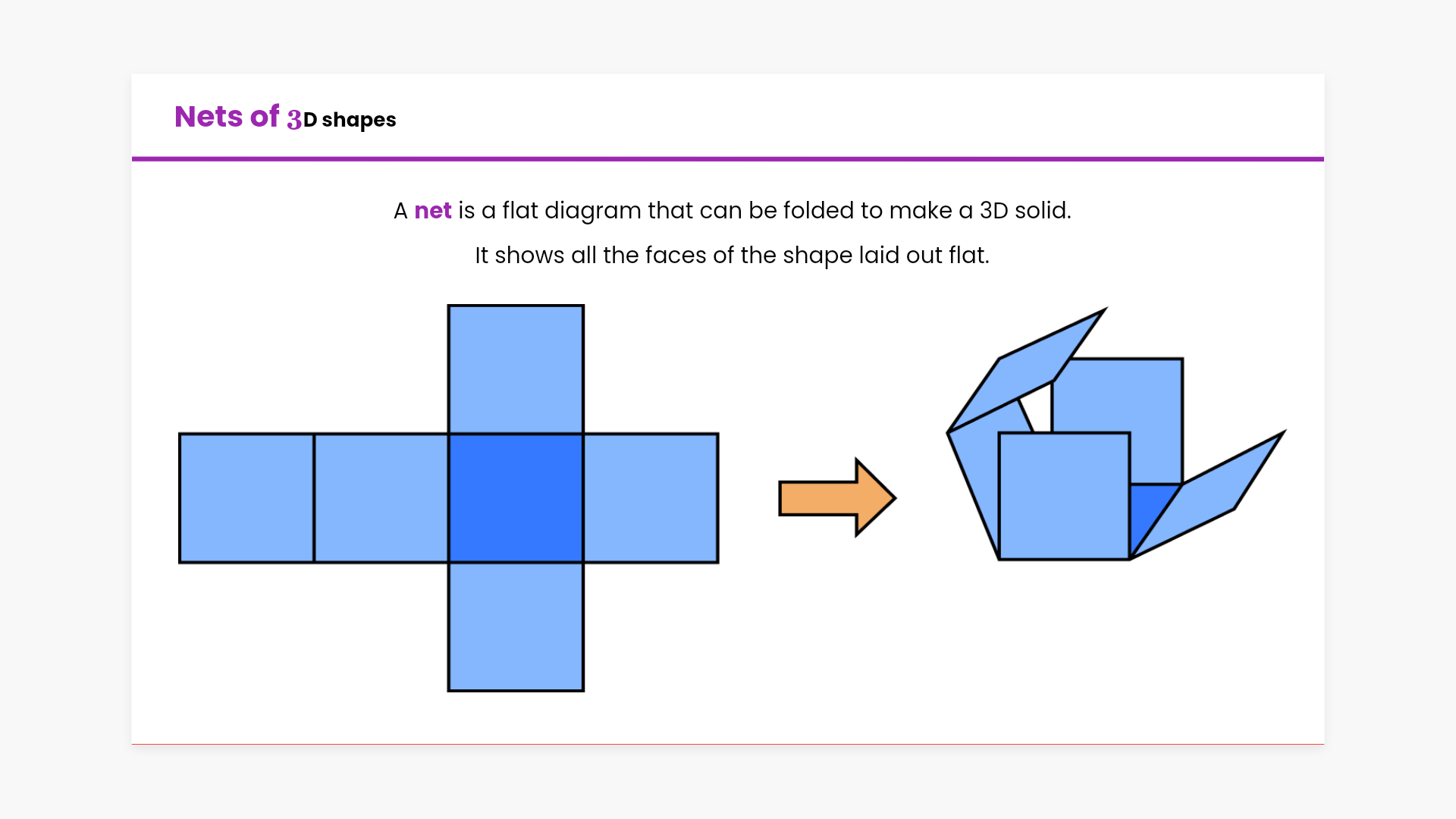This screenshot has height=819, width=1456.
Task: Click the highlighted purple word "net"
Action: [433, 210]
